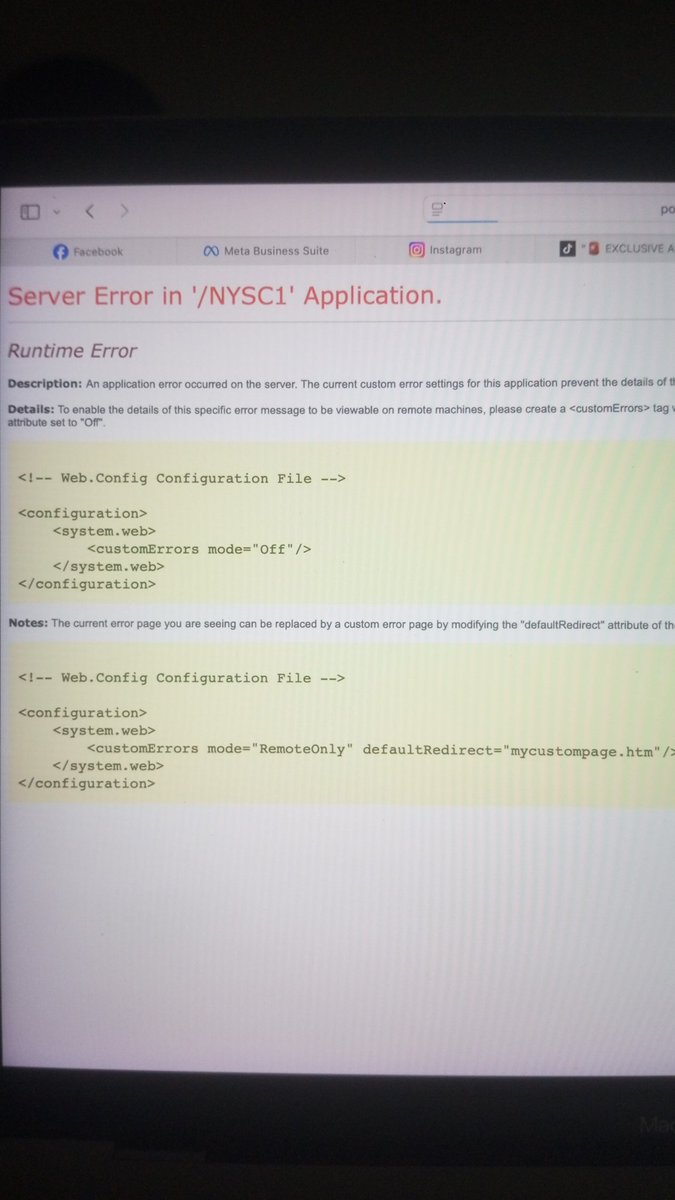Click the Meta infinity logo icon
The height and width of the screenshot is (1200, 675).
[x=211, y=251]
